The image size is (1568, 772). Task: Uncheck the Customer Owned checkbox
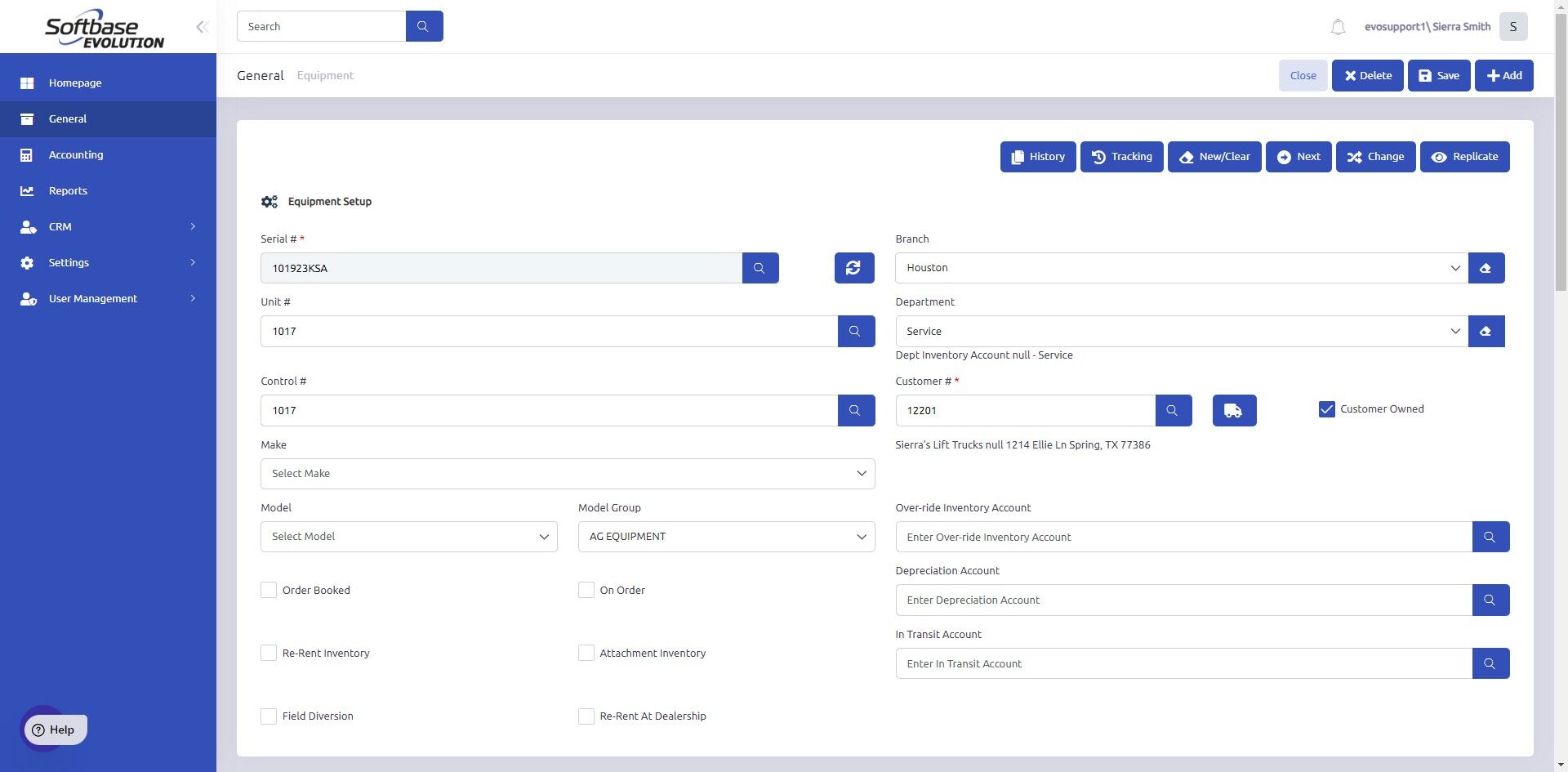point(1327,409)
